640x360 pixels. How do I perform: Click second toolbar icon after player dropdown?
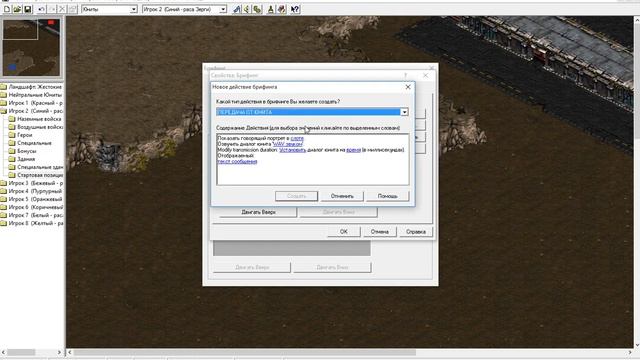(247, 9)
